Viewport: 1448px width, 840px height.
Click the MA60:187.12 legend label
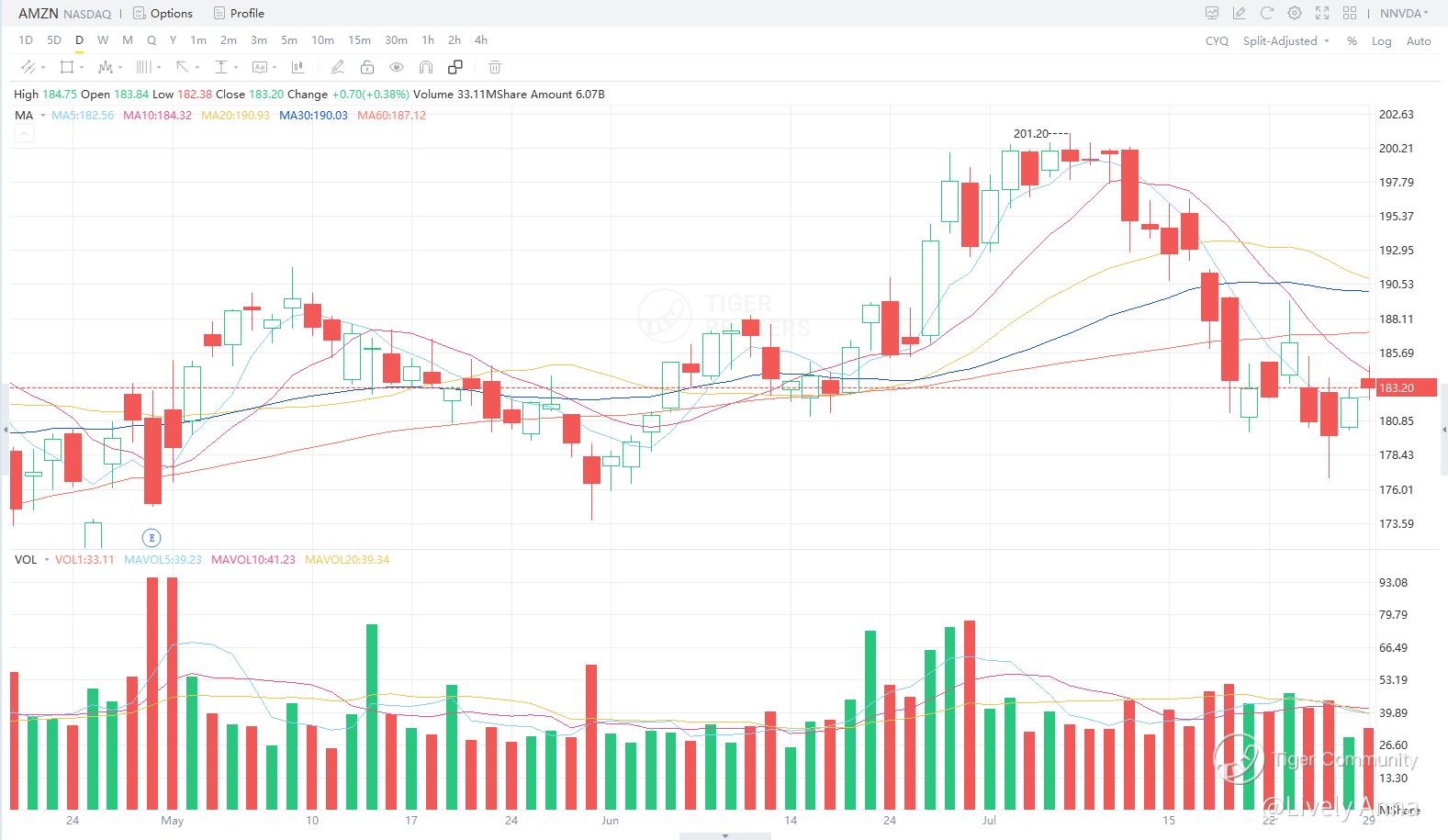tap(391, 116)
